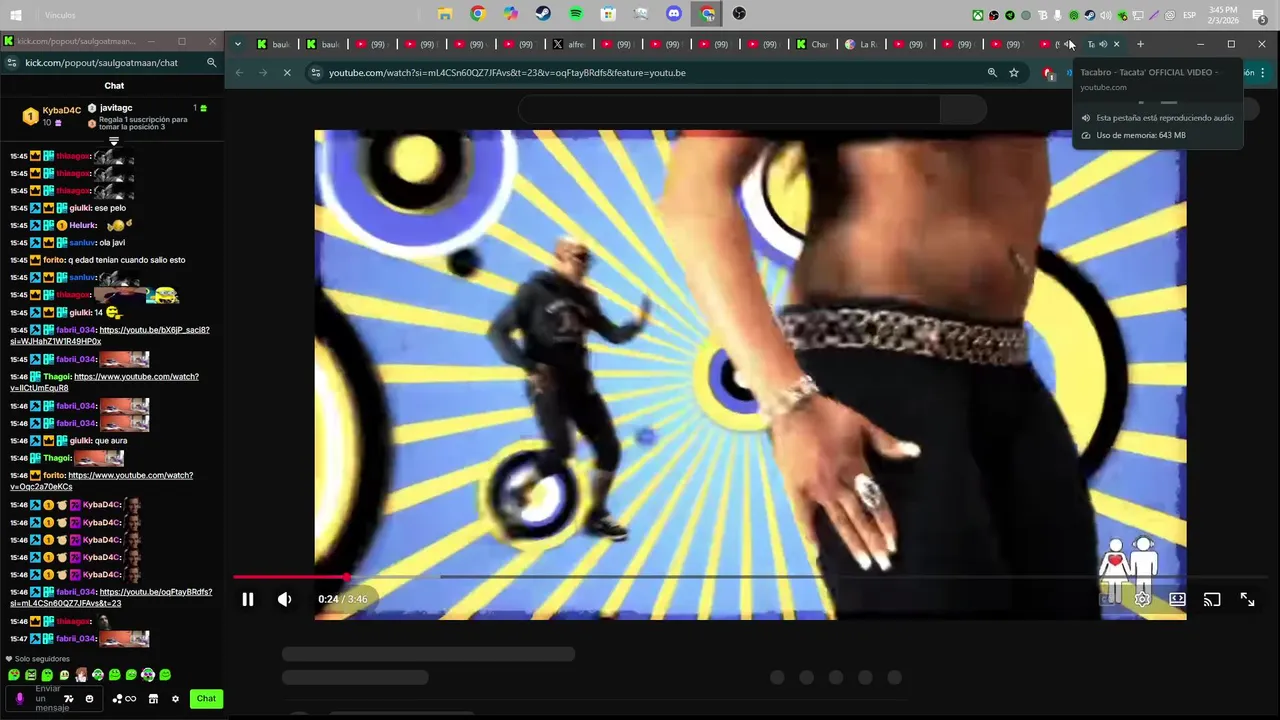Click the infinity icon in chat bar
This screenshot has width=1280, height=720.
click(131, 699)
